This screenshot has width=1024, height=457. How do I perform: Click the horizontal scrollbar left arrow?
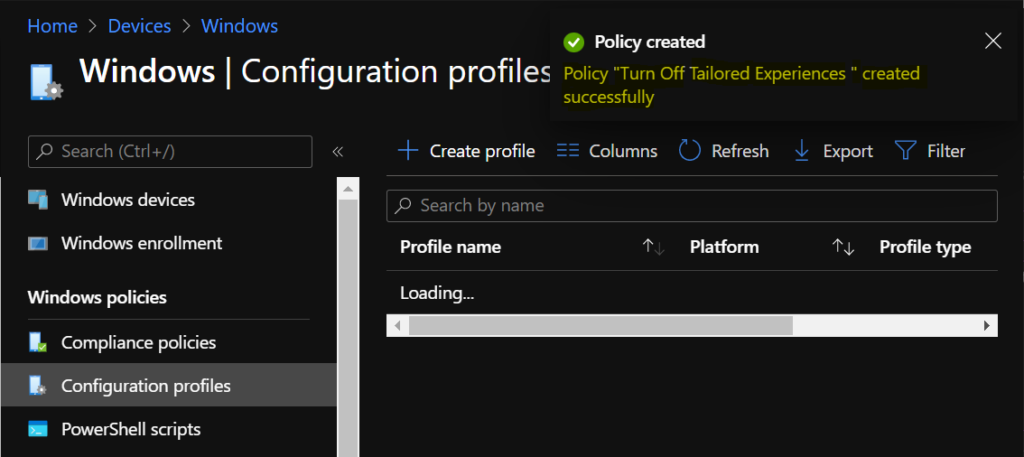398,325
